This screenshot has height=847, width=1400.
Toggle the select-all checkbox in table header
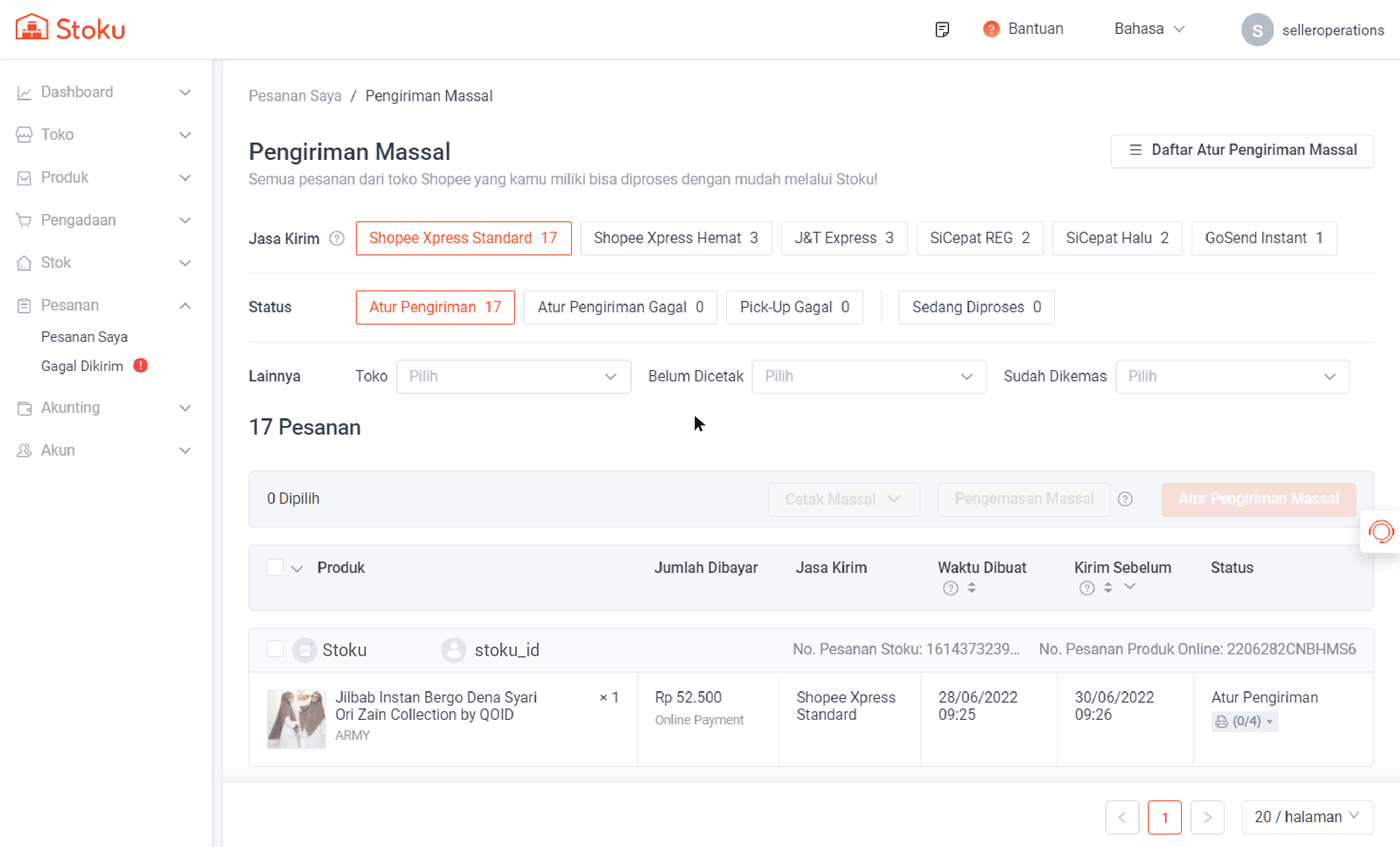click(x=276, y=567)
